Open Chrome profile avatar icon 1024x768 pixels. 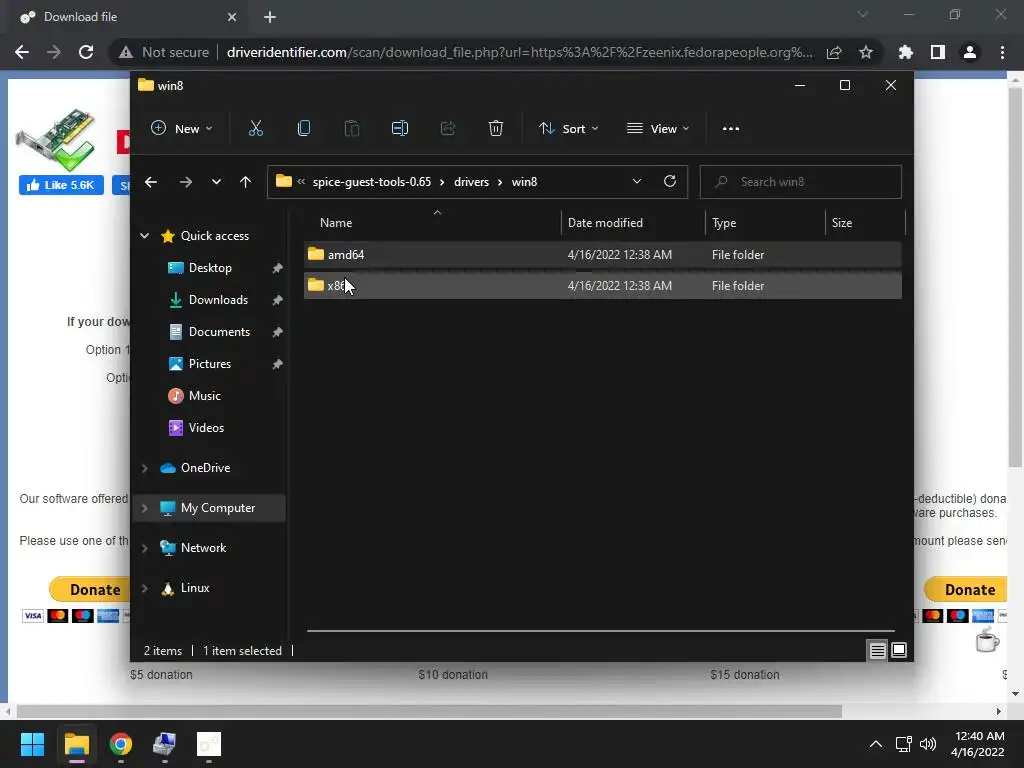point(970,52)
